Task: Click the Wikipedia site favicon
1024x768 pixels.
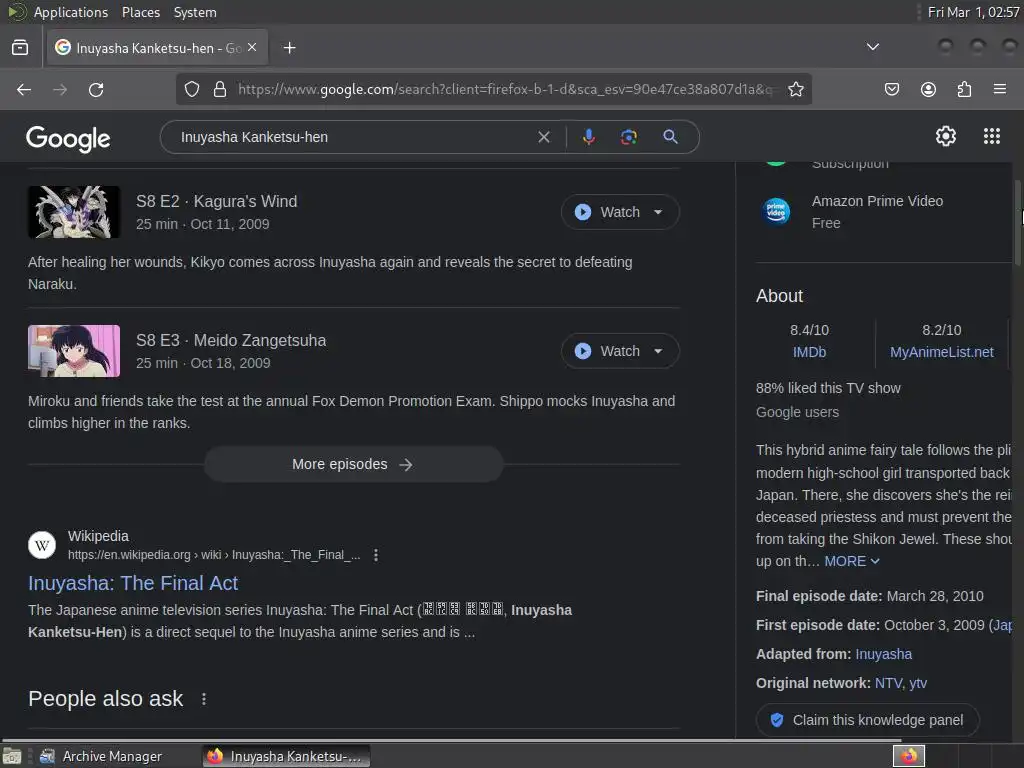Action: (42, 545)
